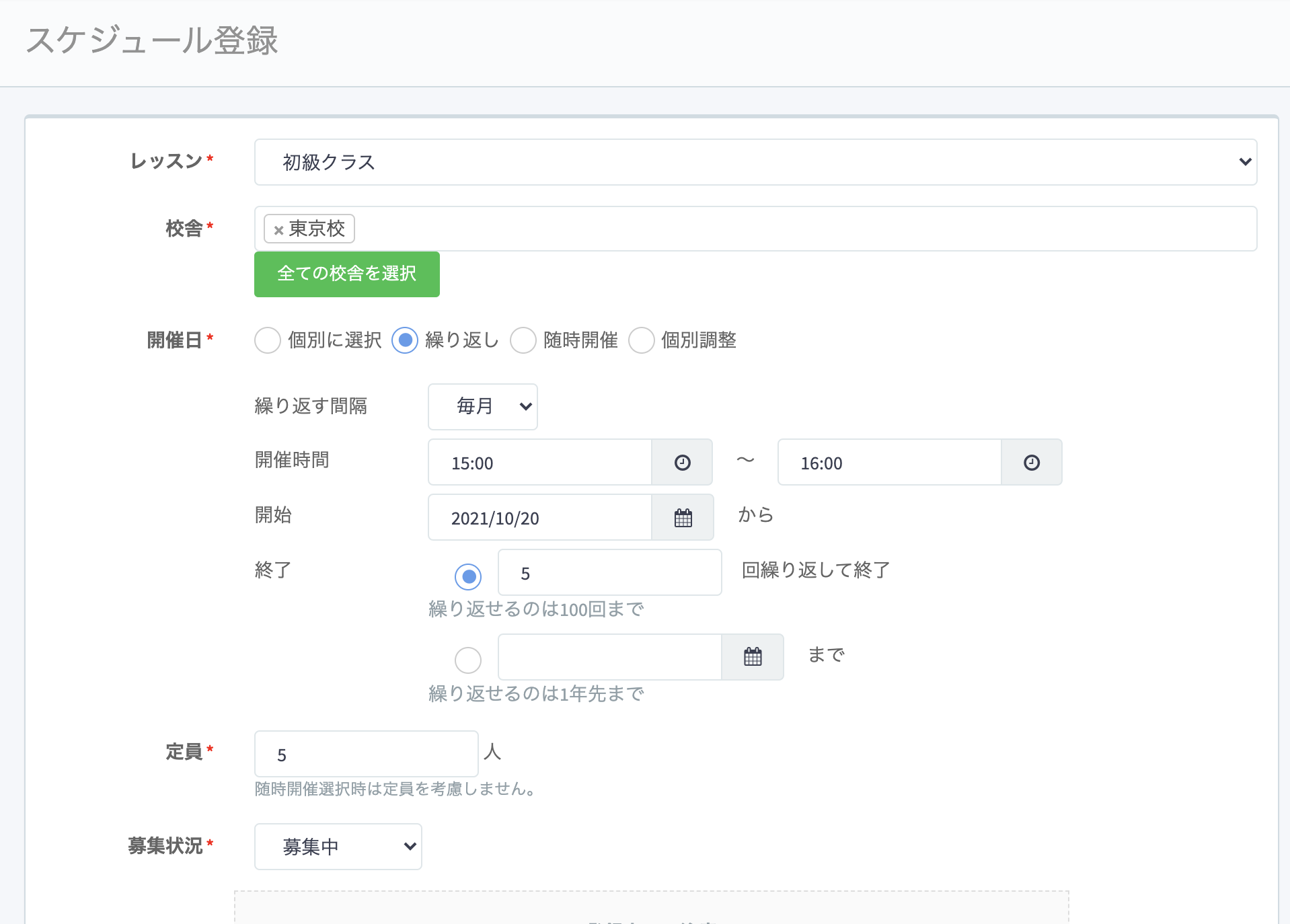Image resolution: width=1290 pixels, height=924 pixels.
Task: Click the 開始 date field 2021/10/20
Action: pyautogui.click(x=540, y=518)
